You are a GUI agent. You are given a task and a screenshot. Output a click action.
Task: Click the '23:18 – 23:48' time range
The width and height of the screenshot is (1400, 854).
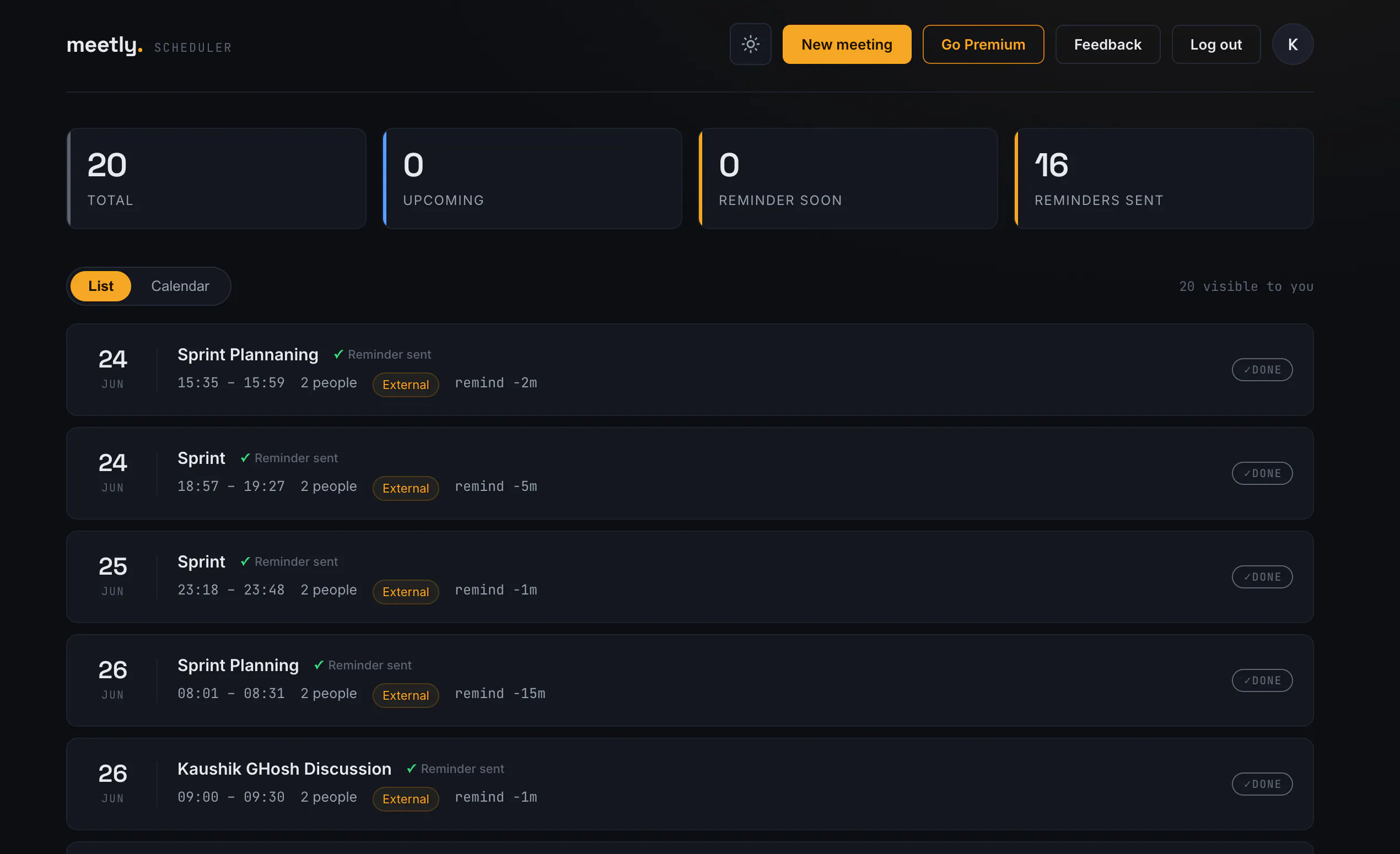tap(231, 590)
